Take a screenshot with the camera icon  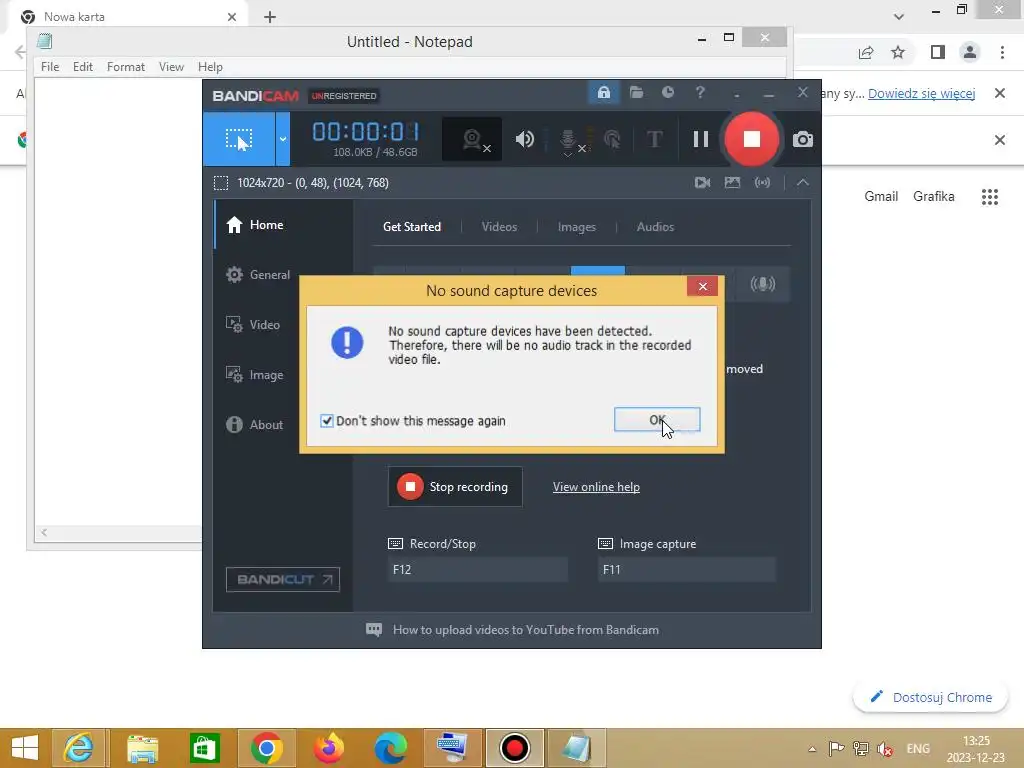tap(803, 139)
